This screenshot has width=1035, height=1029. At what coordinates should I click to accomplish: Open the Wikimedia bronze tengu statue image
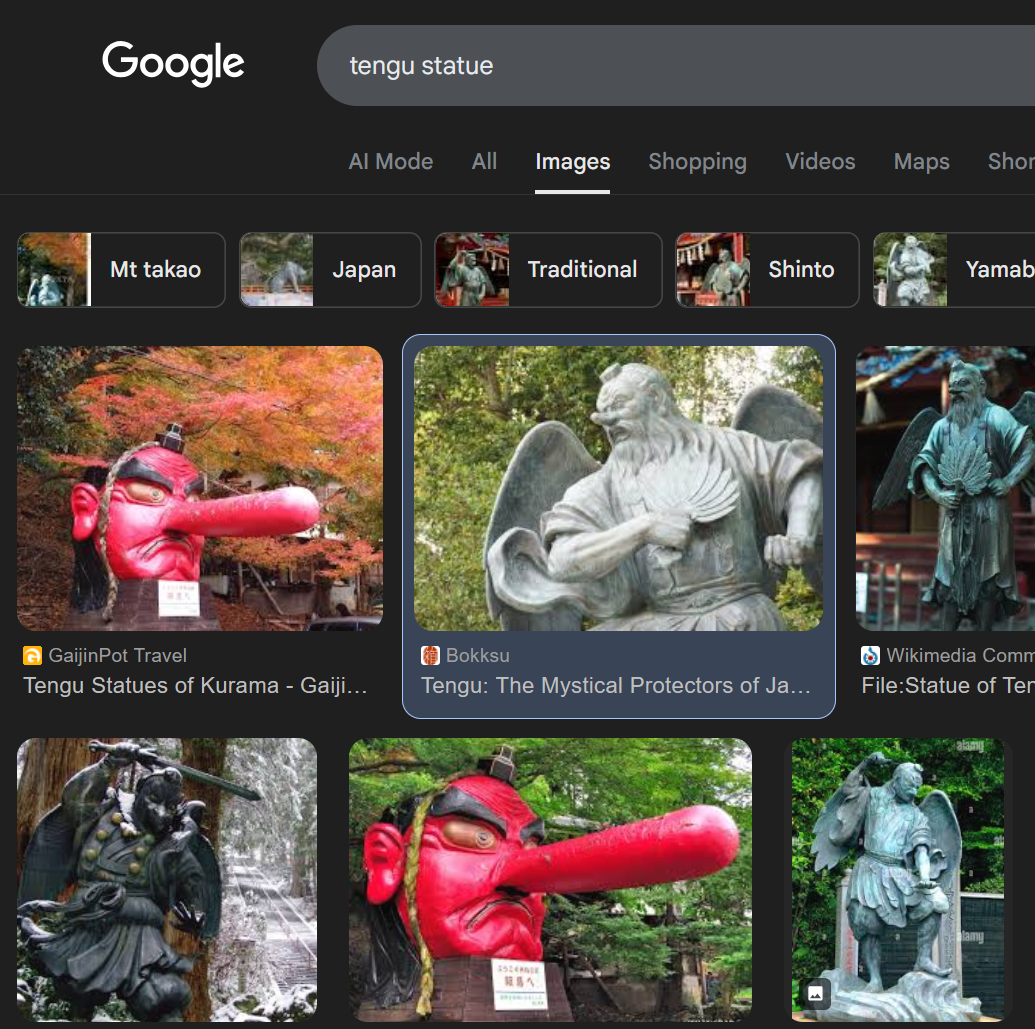point(945,488)
